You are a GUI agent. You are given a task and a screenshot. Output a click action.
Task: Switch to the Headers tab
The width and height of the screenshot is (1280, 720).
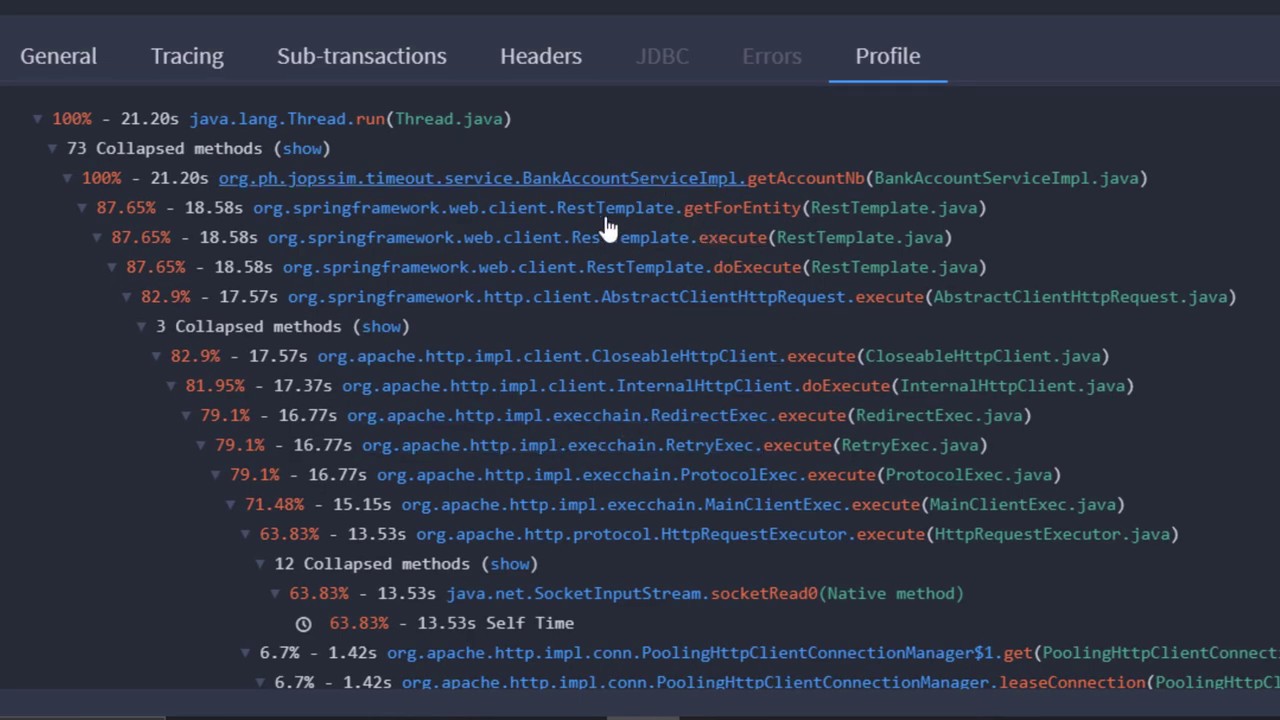541,56
